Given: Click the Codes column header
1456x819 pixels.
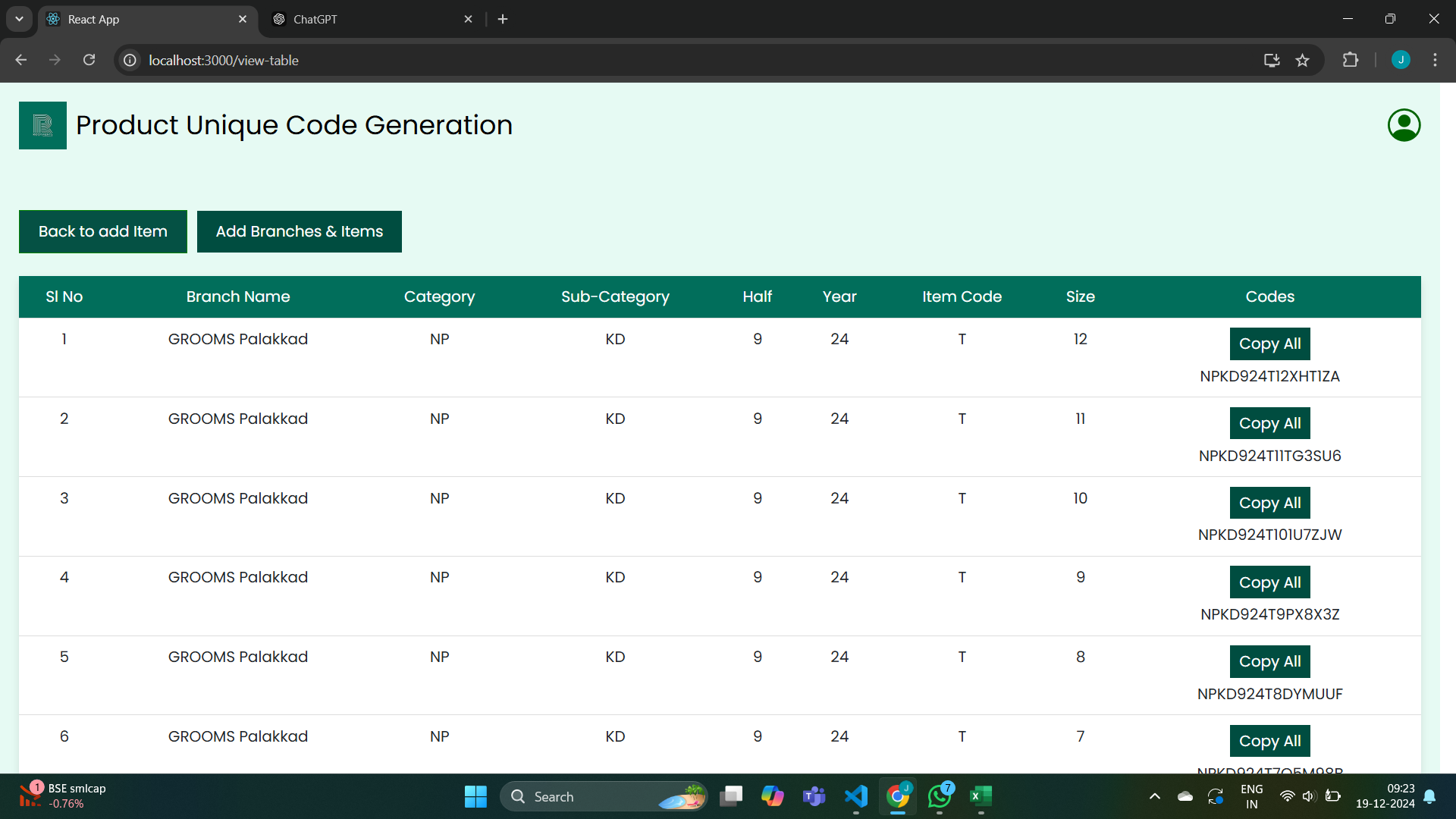Looking at the screenshot, I should click(1269, 297).
